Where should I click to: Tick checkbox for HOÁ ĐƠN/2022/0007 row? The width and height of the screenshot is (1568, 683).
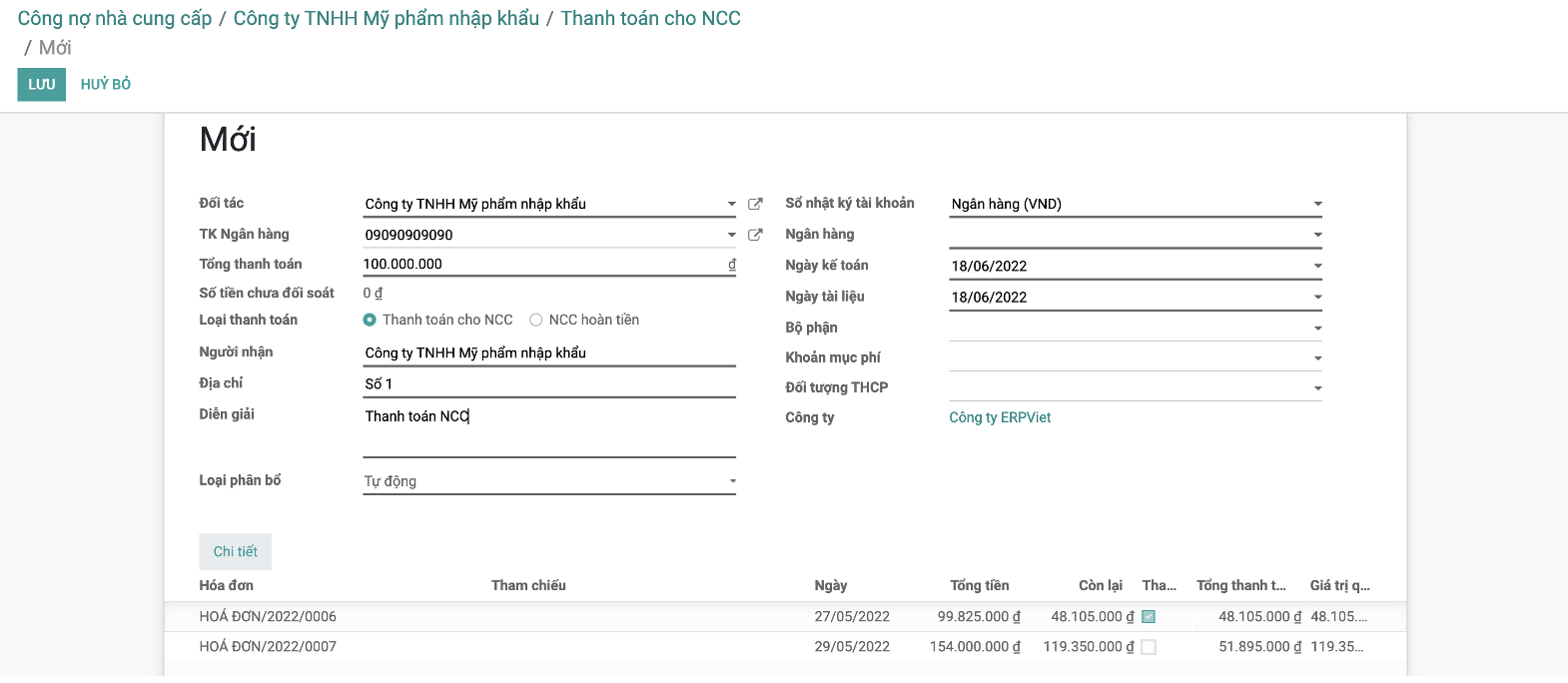(1149, 647)
